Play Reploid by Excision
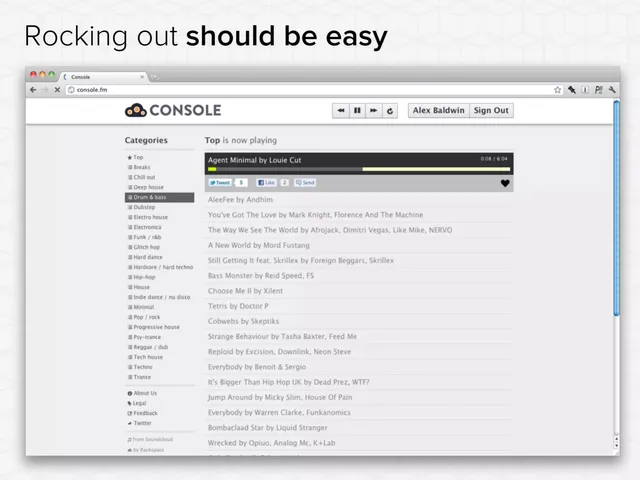This screenshot has width=640, height=480. click(x=359, y=351)
